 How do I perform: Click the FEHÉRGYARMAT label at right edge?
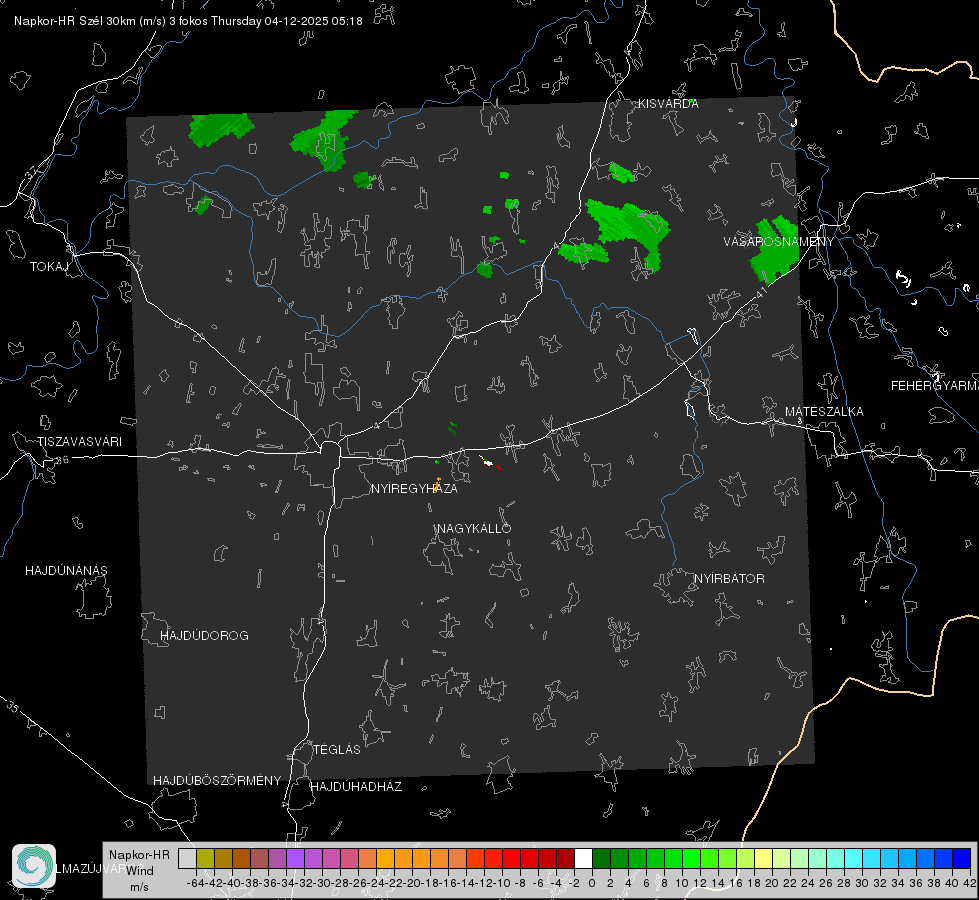coord(935,386)
